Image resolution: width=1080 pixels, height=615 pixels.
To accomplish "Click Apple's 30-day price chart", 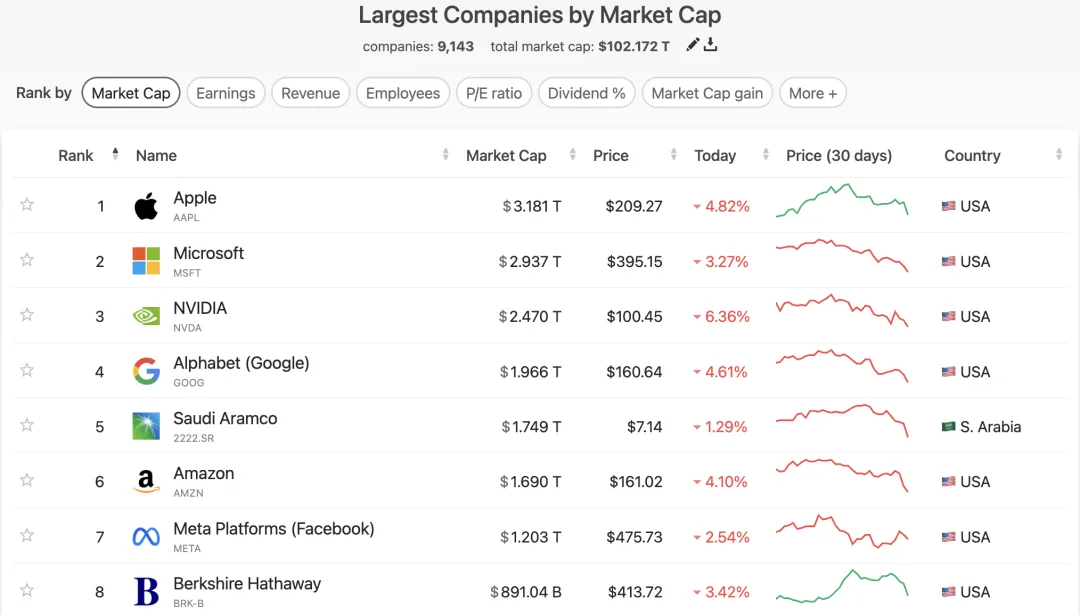I will point(842,201).
